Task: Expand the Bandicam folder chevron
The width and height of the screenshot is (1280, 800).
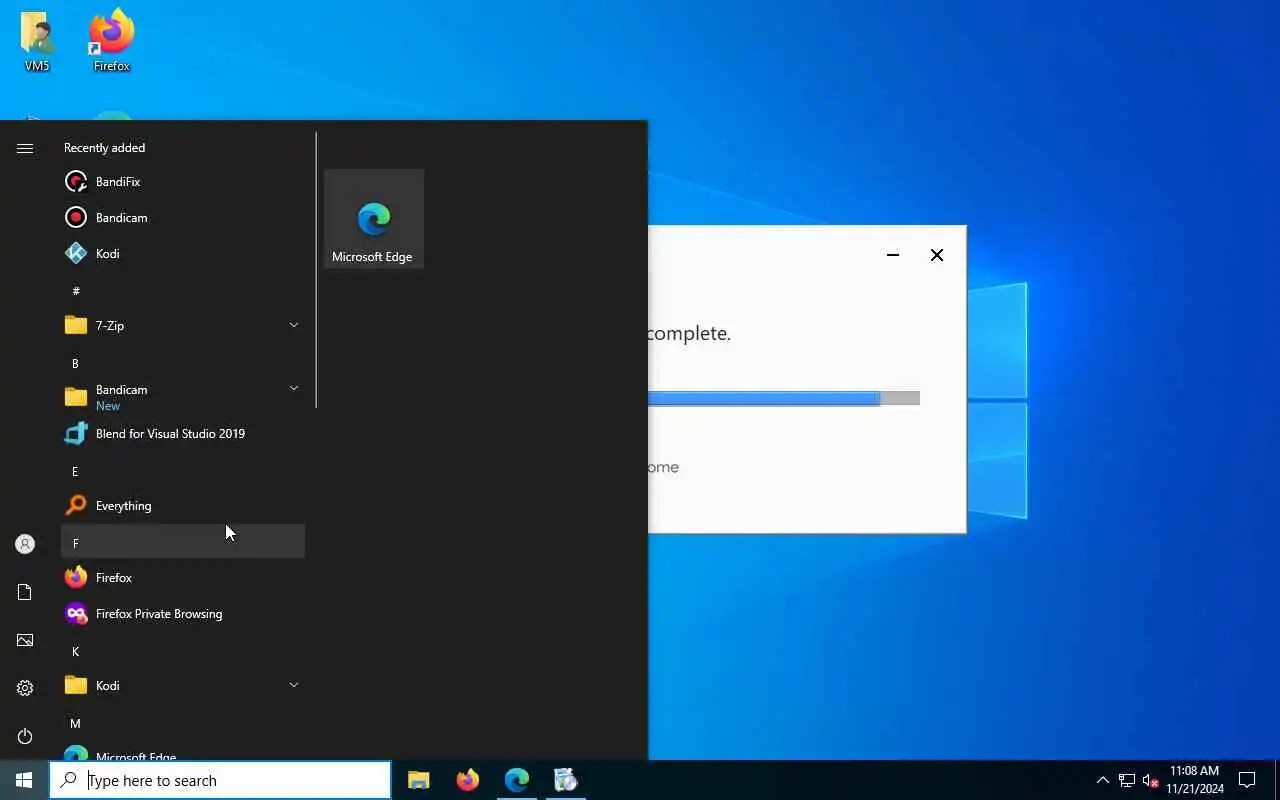Action: point(294,388)
